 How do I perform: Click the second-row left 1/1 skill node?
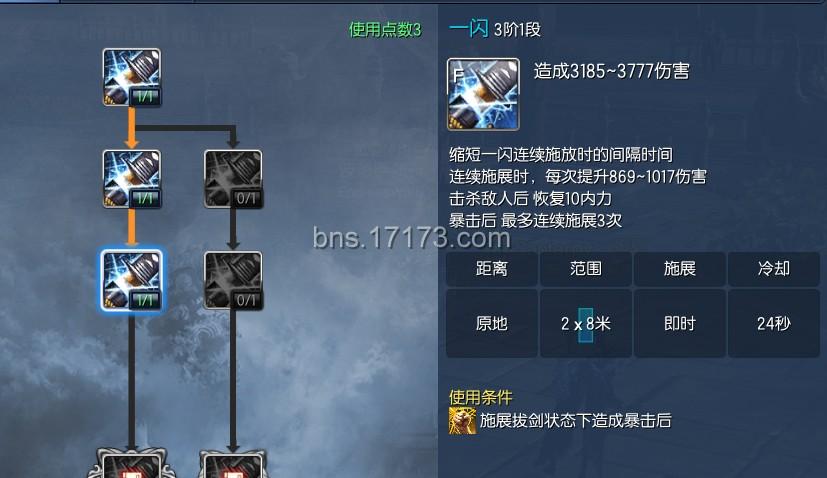coord(132,179)
